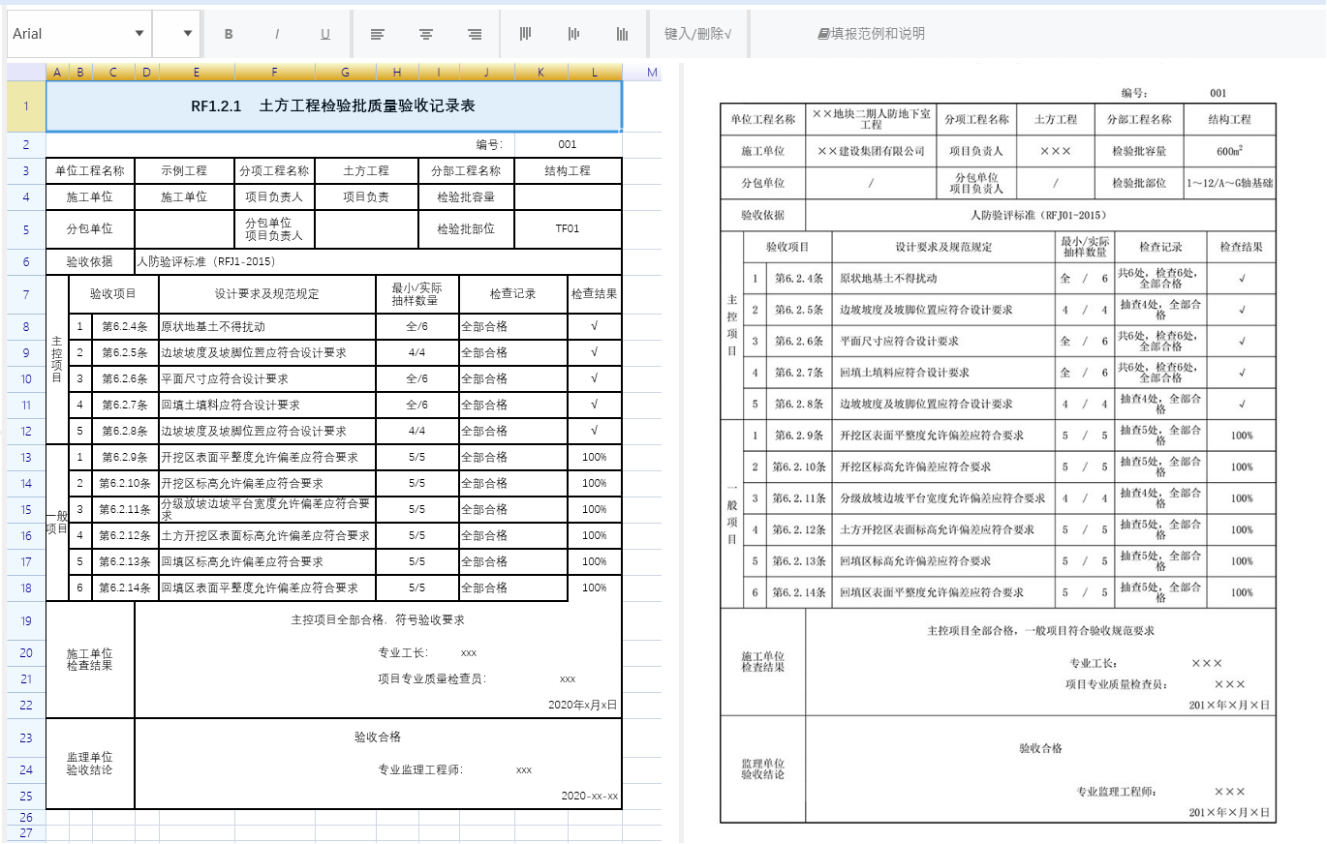The width and height of the screenshot is (1327, 844).
Task: Open 填报范例和说明 link
Action: 871,34
